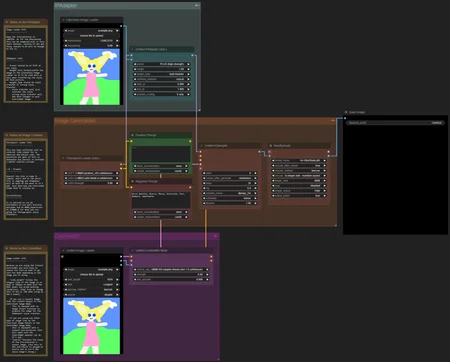Click the Positive Prompt text box
The width and height of the screenshot is (450, 362).
pos(161,154)
